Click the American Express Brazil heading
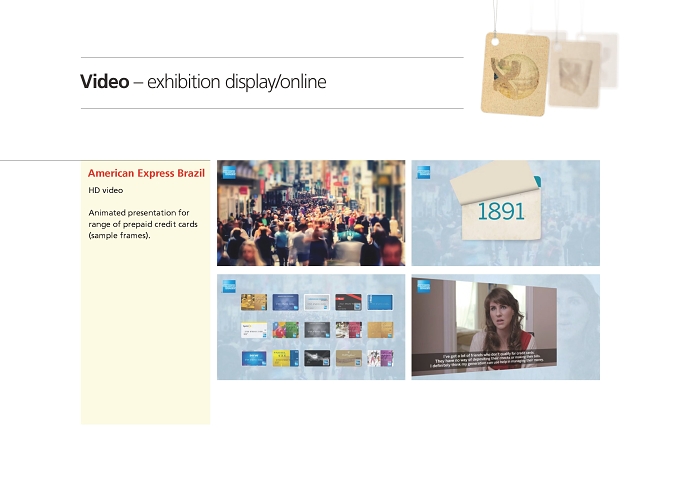The width and height of the screenshot is (680, 481). point(146,173)
